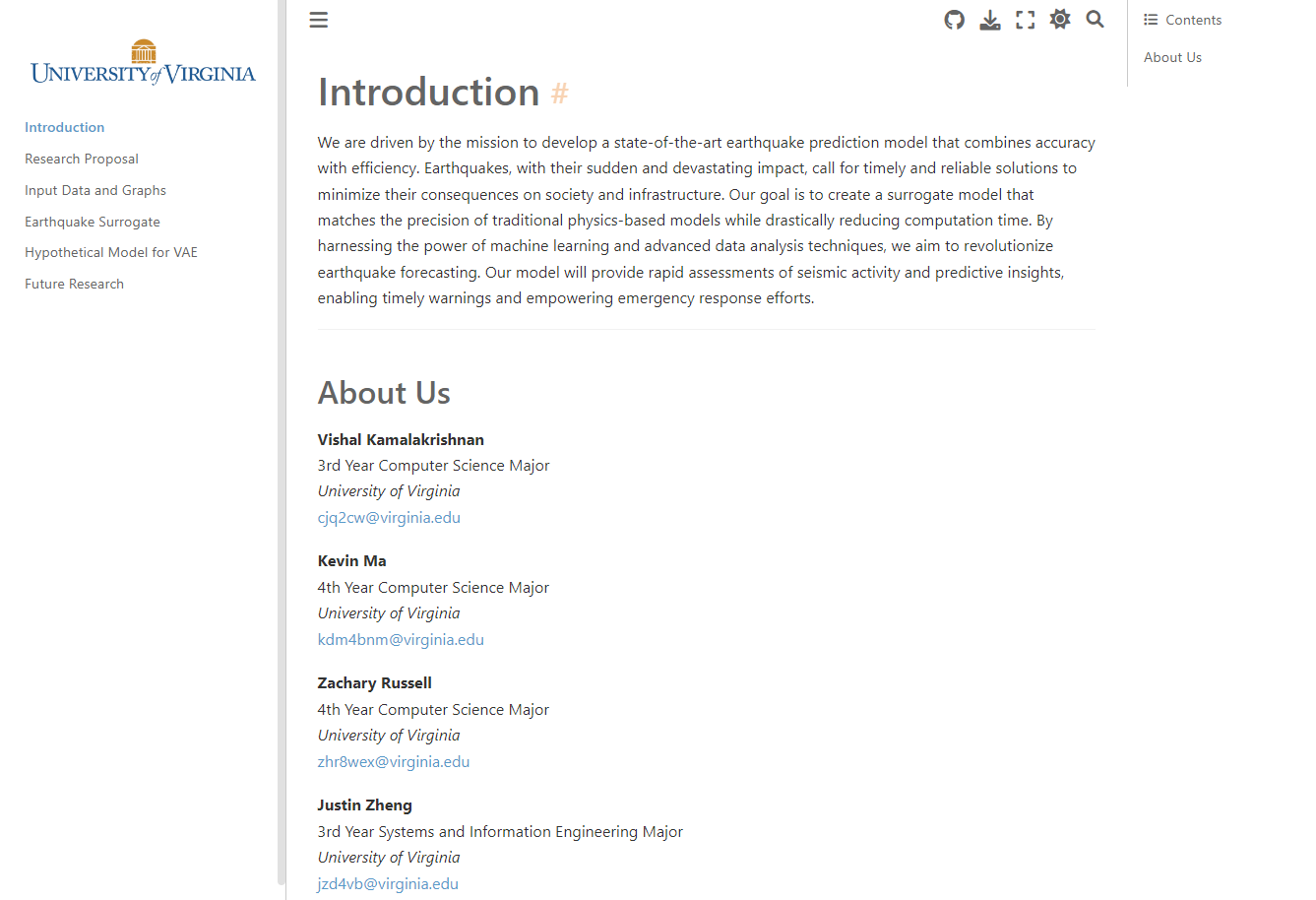
Task: Click the Introduction heading anchor hash
Action: click(560, 94)
